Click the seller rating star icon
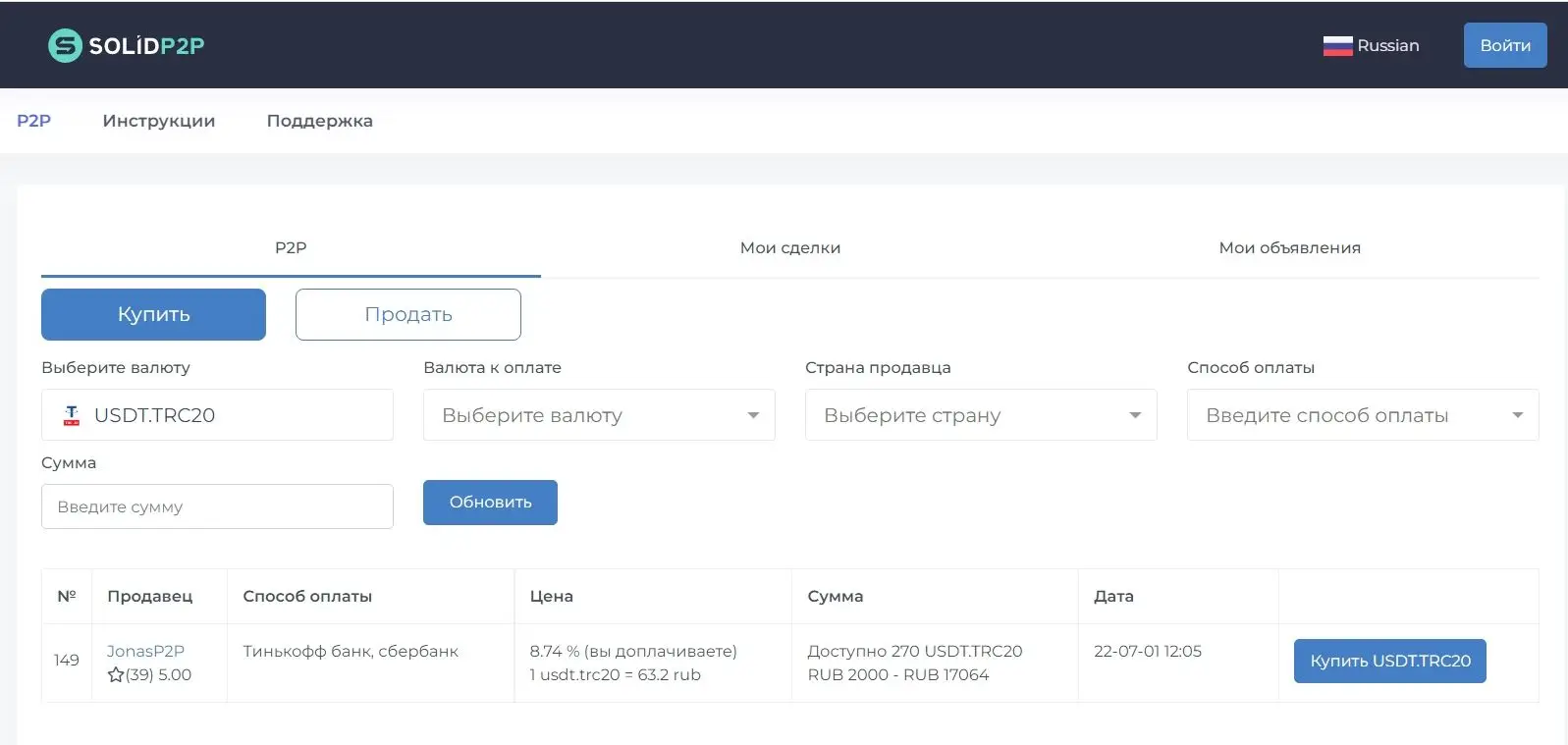This screenshot has width=1568, height=745. (x=116, y=674)
